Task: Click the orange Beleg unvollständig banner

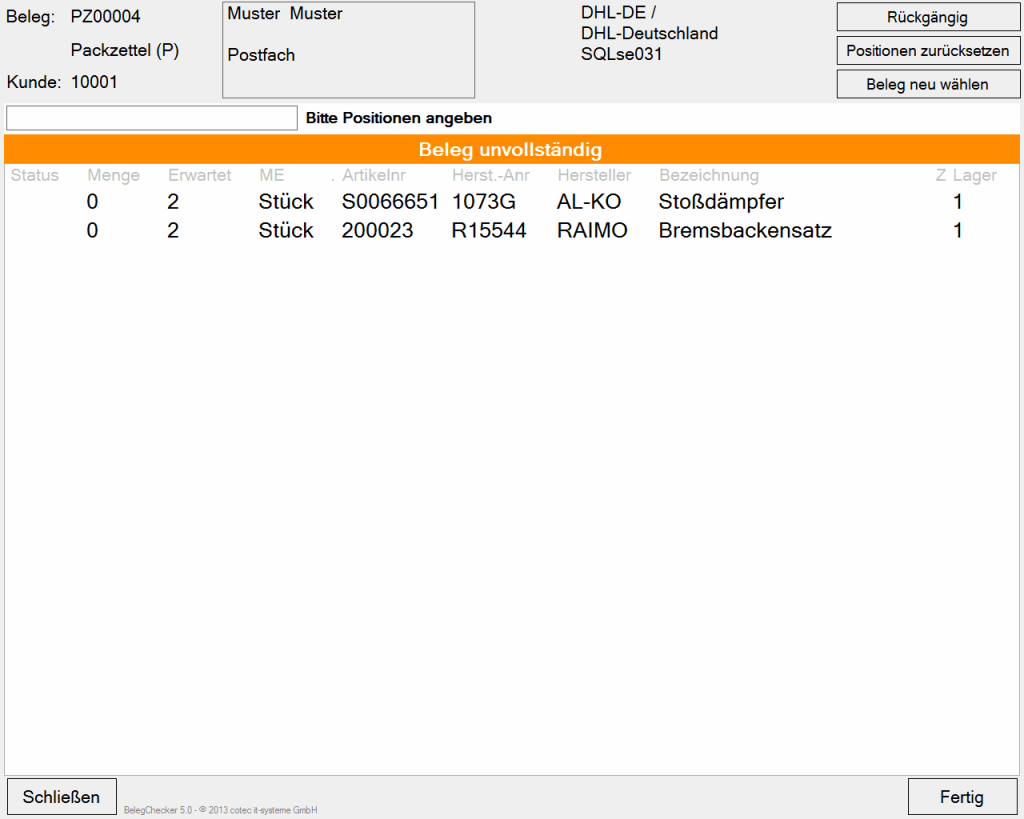Action: pos(511,150)
